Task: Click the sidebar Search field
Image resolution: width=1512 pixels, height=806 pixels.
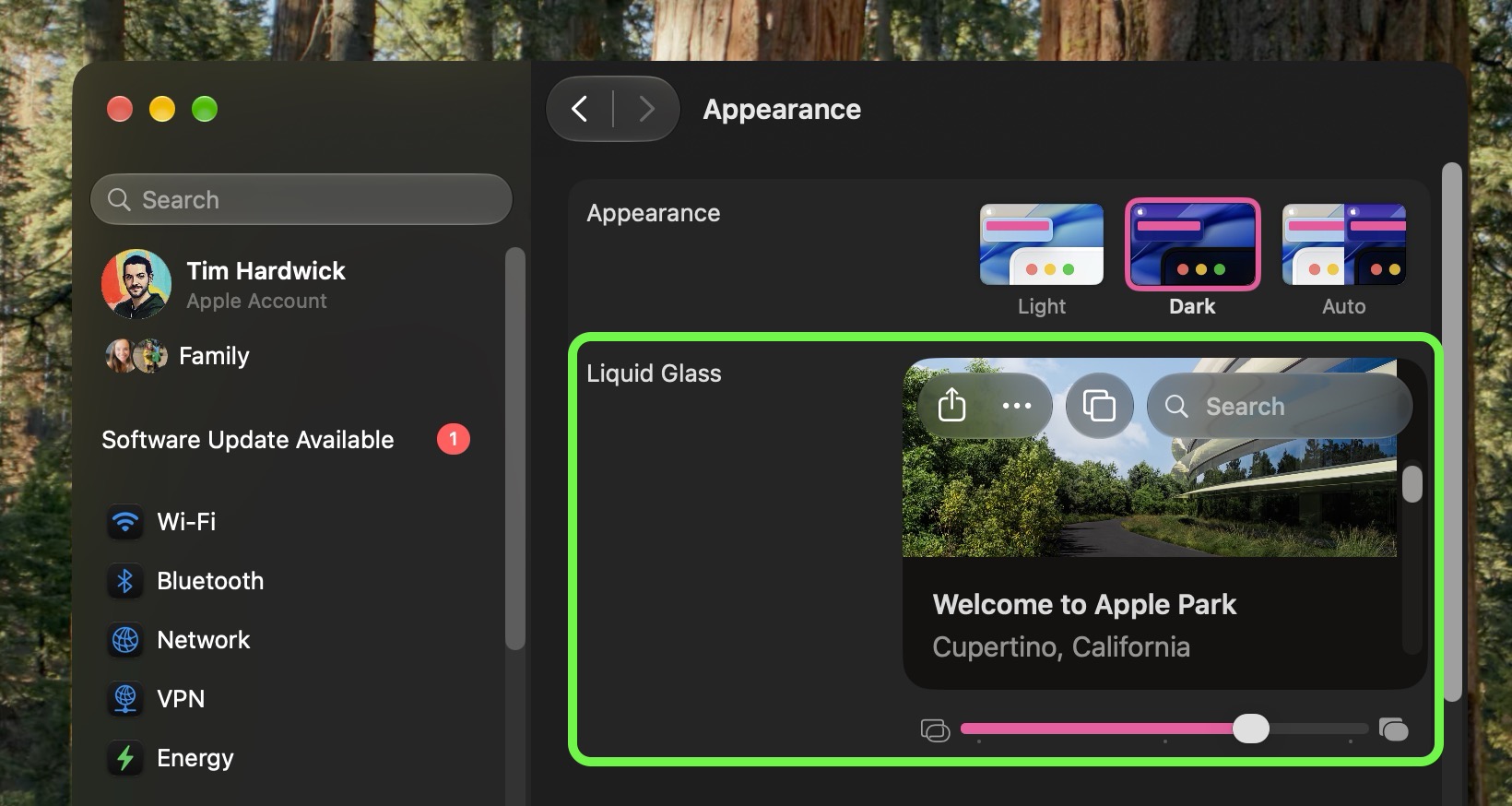Action: (x=301, y=199)
